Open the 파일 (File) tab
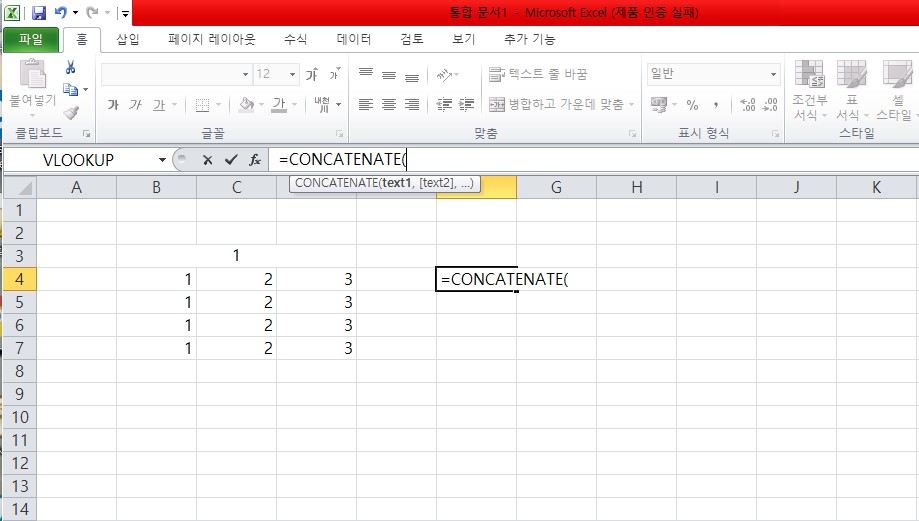This screenshot has height=521, width=919. pyautogui.click(x=31, y=39)
